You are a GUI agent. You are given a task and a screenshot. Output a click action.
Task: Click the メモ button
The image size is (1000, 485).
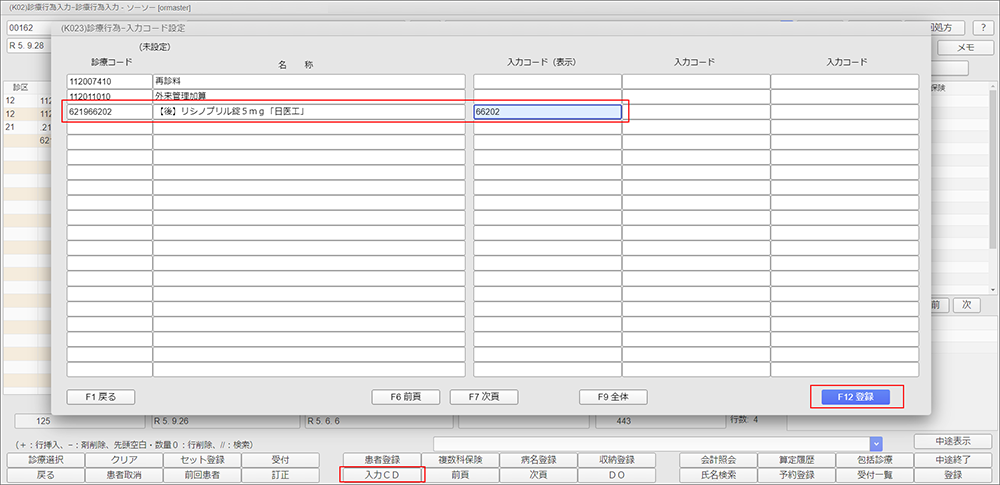click(x=965, y=47)
